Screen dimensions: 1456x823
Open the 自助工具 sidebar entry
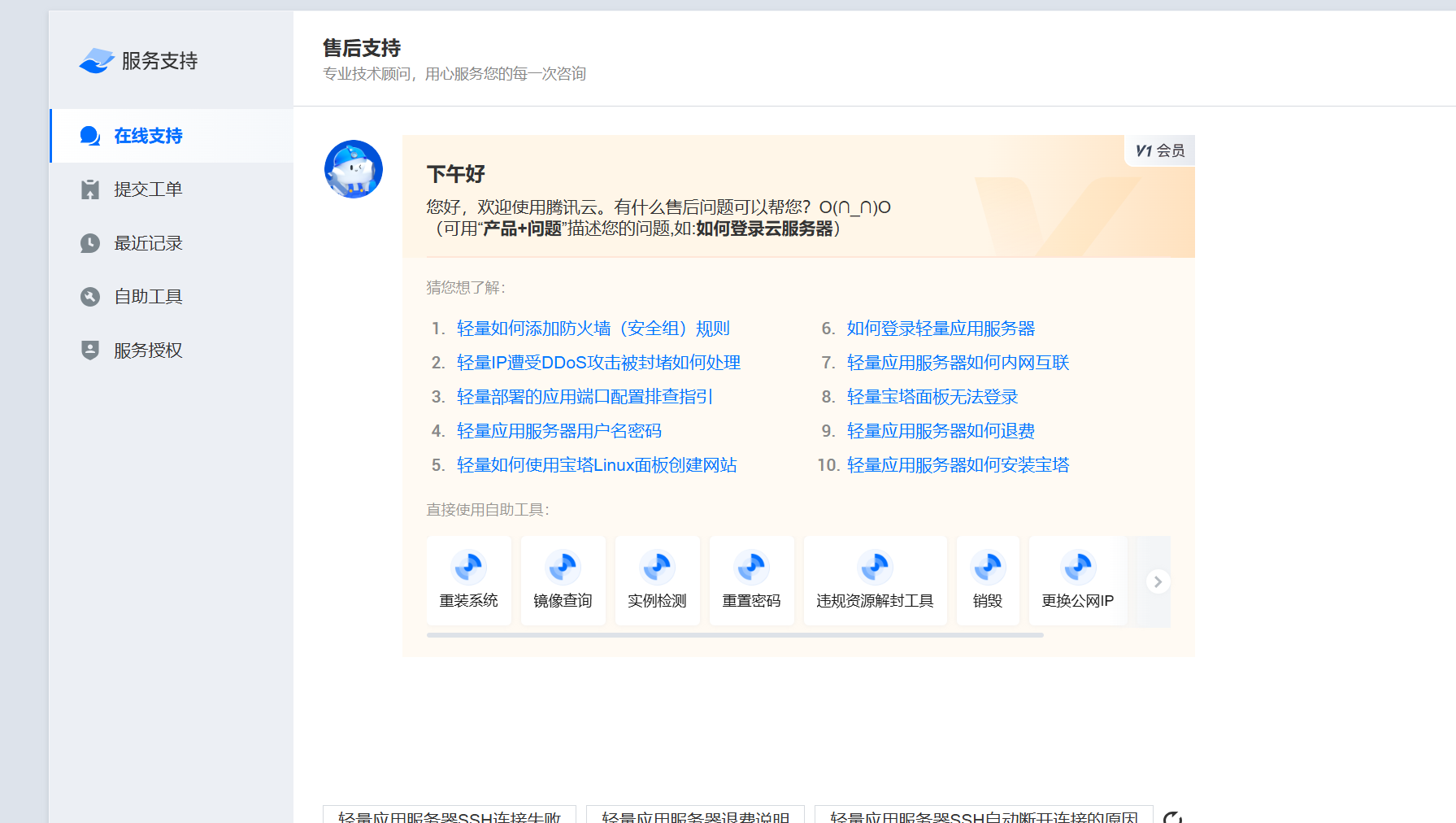pos(147,296)
